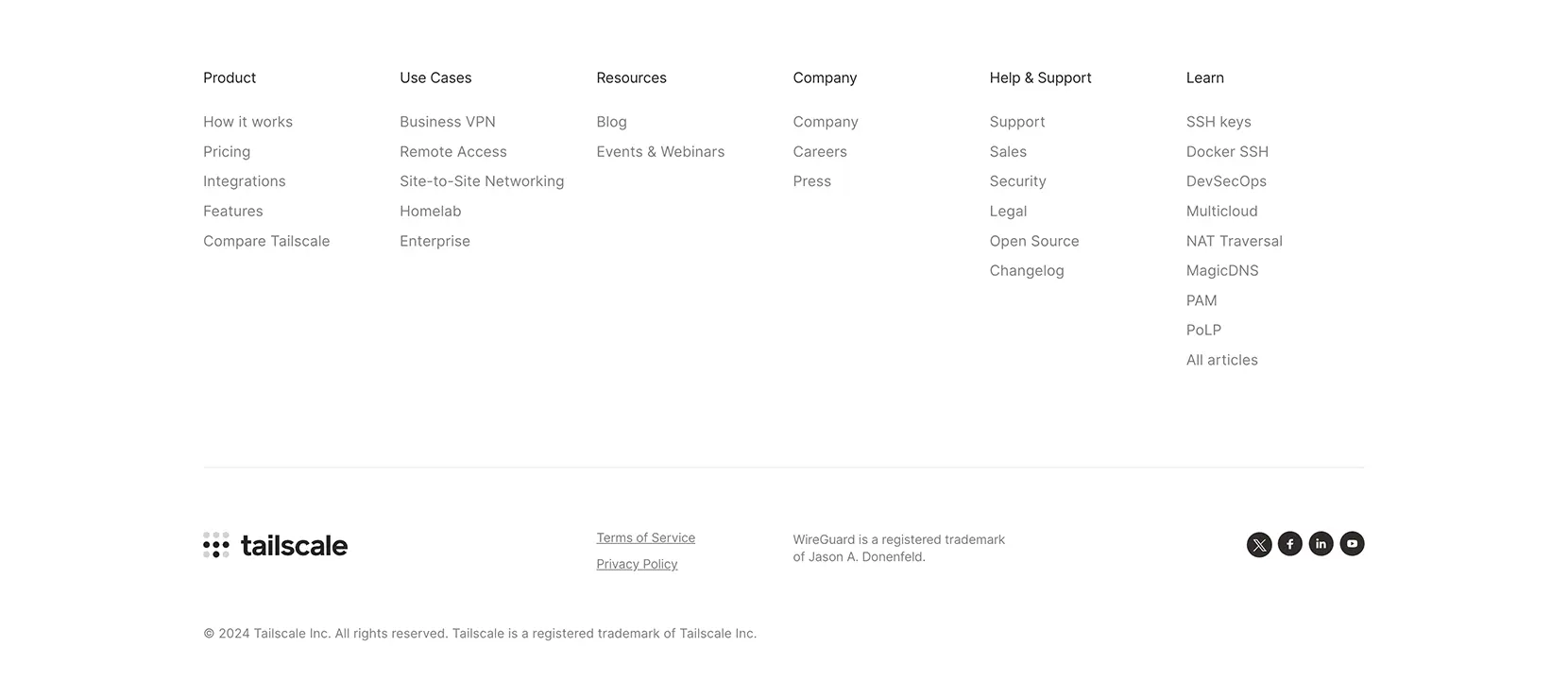Browse All articles in Learn column
The height and width of the screenshot is (698, 1568).
(x=1221, y=360)
